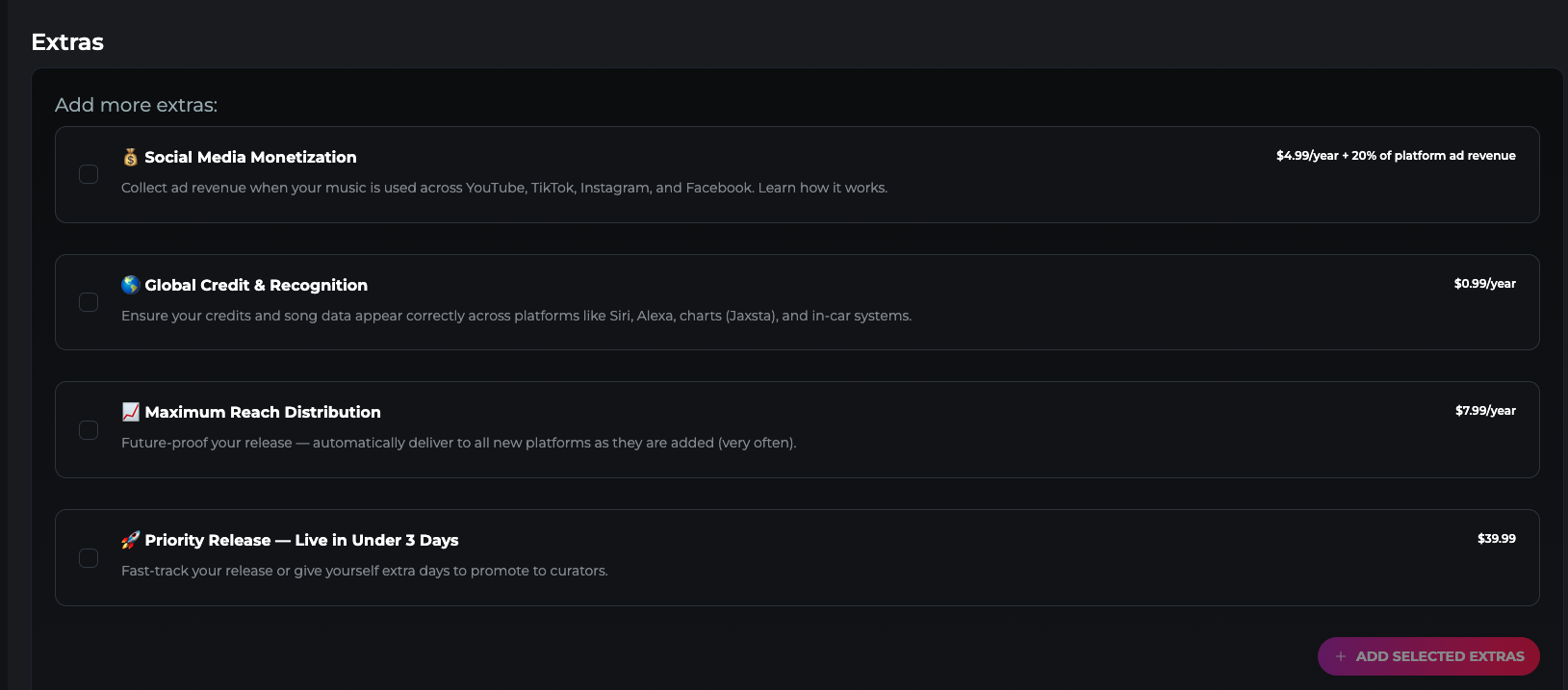Check the Maximum Reach Distribution box
Image resolution: width=1568 pixels, height=690 pixels.
coord(89,430)
